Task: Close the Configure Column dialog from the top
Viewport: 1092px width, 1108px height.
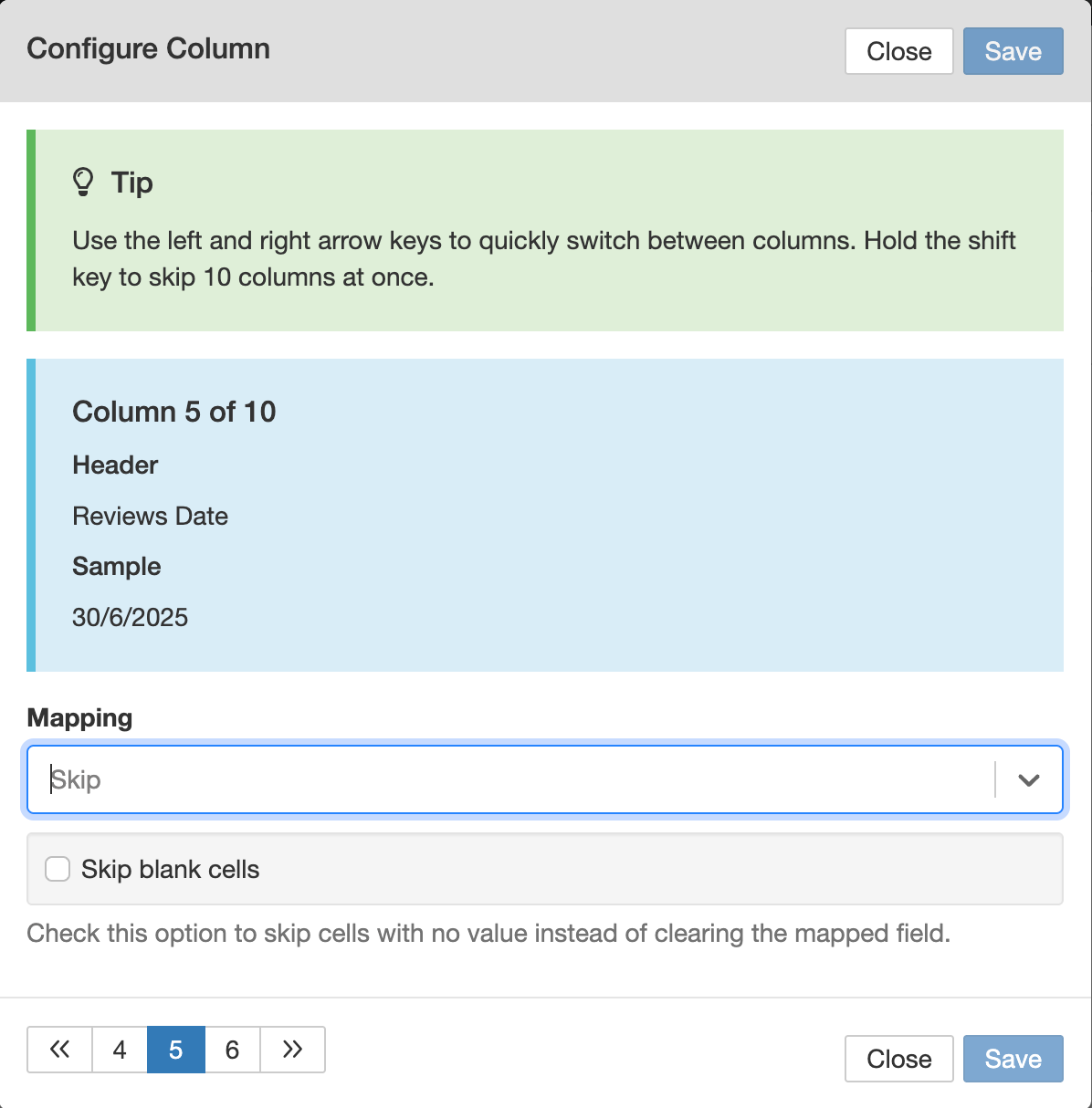Action: [x=898, y=51]
